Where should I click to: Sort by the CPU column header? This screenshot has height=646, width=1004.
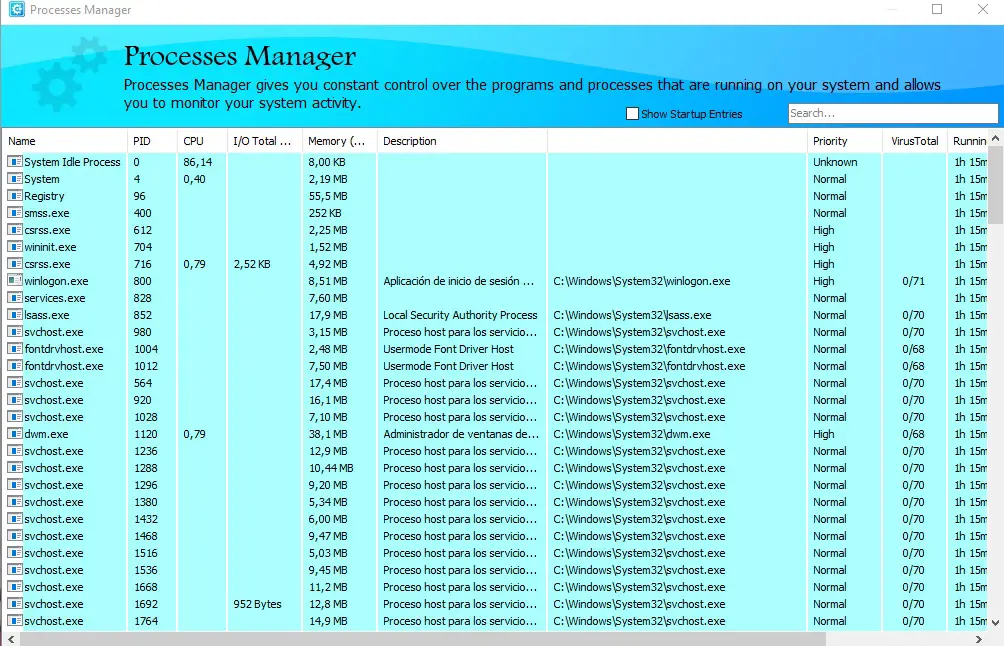point(202,141)
